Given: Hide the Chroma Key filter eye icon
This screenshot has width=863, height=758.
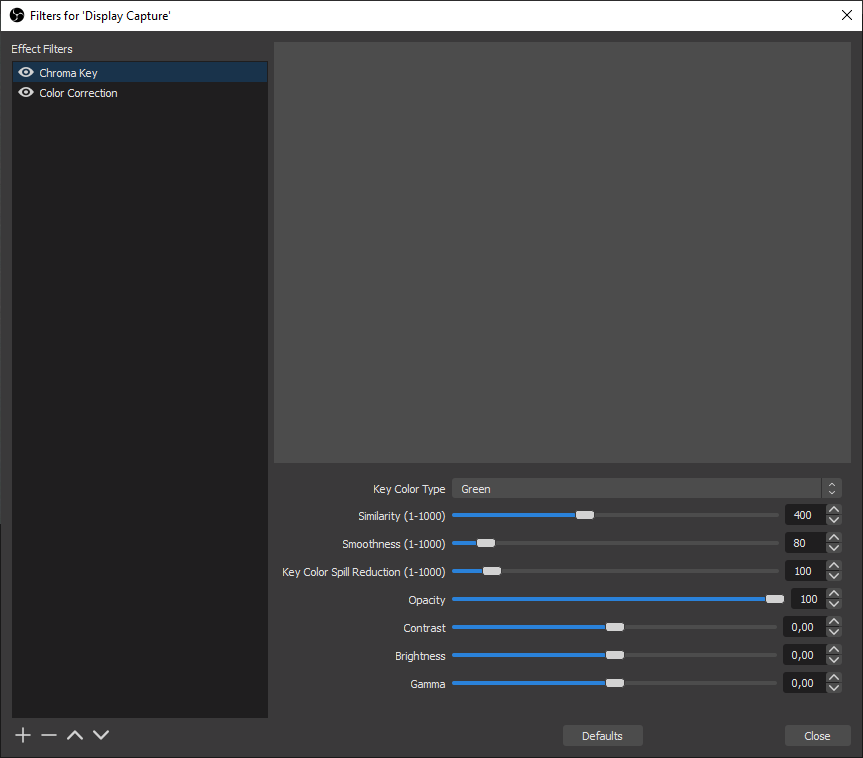Looking at the screenshot, I should click(26, 73).
